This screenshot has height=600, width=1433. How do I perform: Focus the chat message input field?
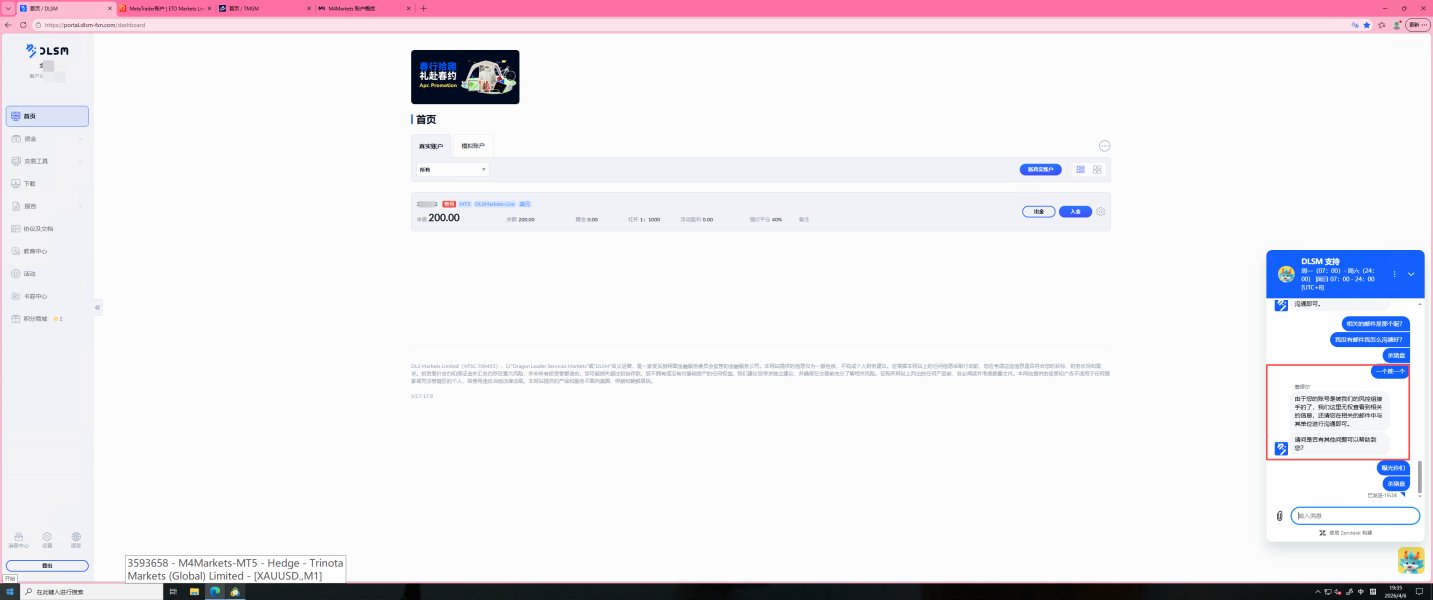1355,516
